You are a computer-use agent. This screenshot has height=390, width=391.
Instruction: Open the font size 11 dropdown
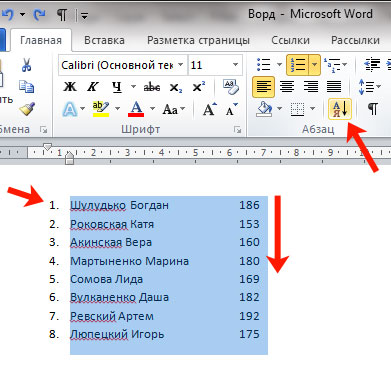click(215, 65)
